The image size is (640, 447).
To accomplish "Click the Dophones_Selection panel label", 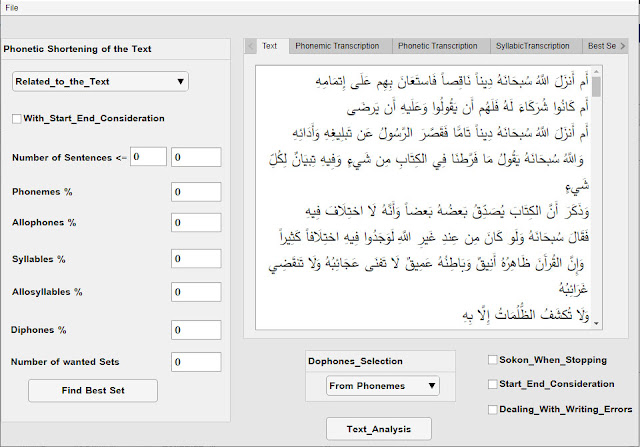I will (355, 361).
